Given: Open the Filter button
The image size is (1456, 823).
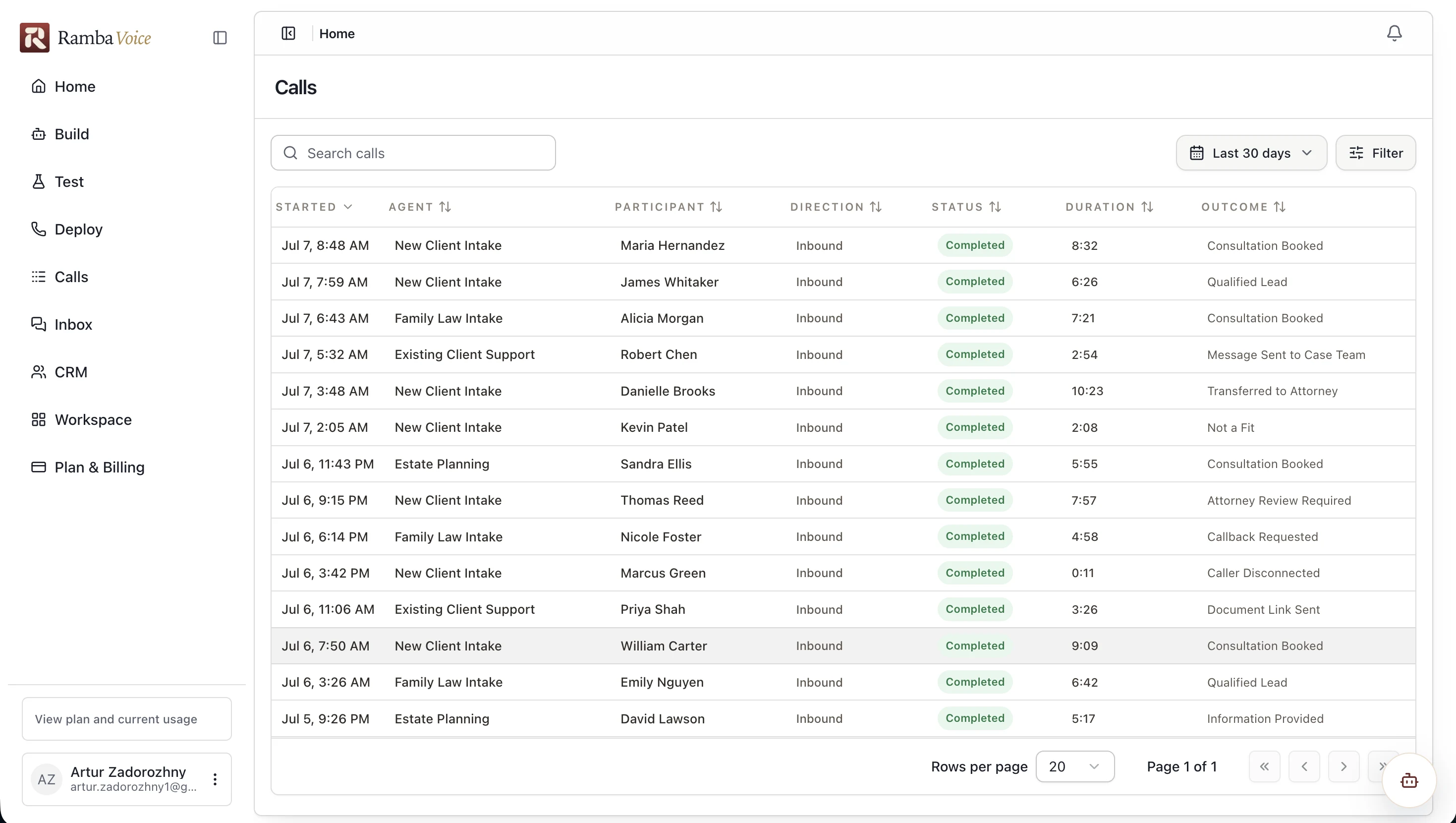Looking at the screenshot, I should 1376,153.
